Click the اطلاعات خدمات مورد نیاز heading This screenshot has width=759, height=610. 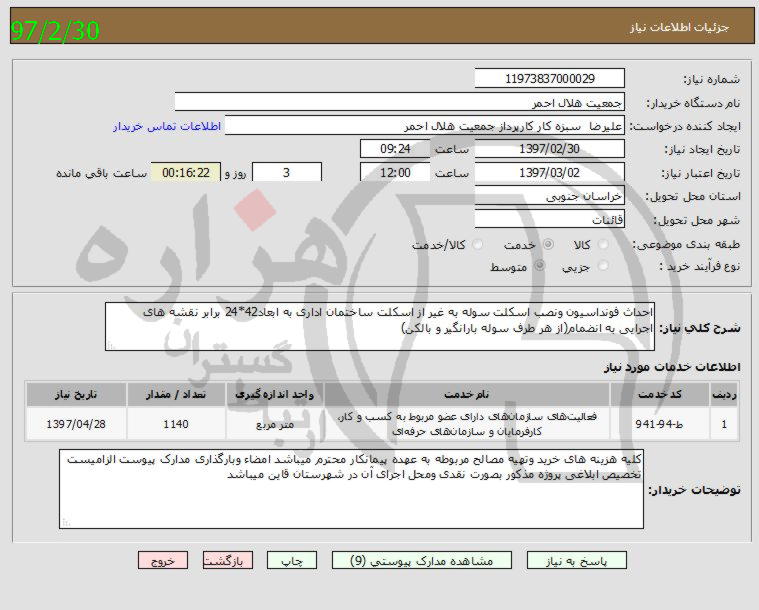673,367
